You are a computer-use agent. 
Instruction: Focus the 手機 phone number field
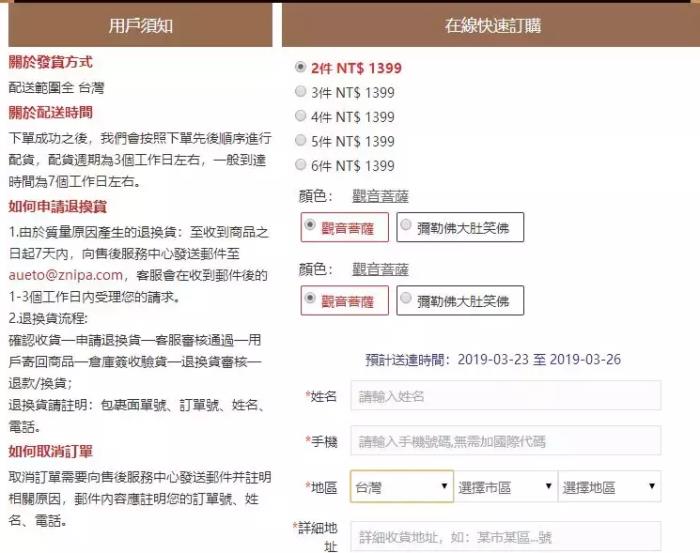click(x=505, y=441)
